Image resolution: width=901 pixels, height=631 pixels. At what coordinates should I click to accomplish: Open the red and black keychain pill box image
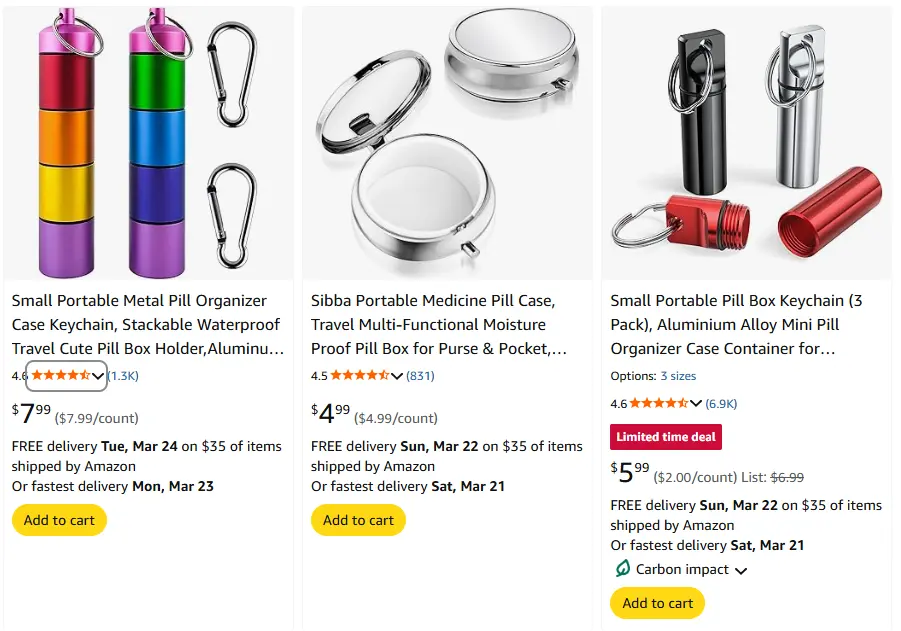[746, 140]
